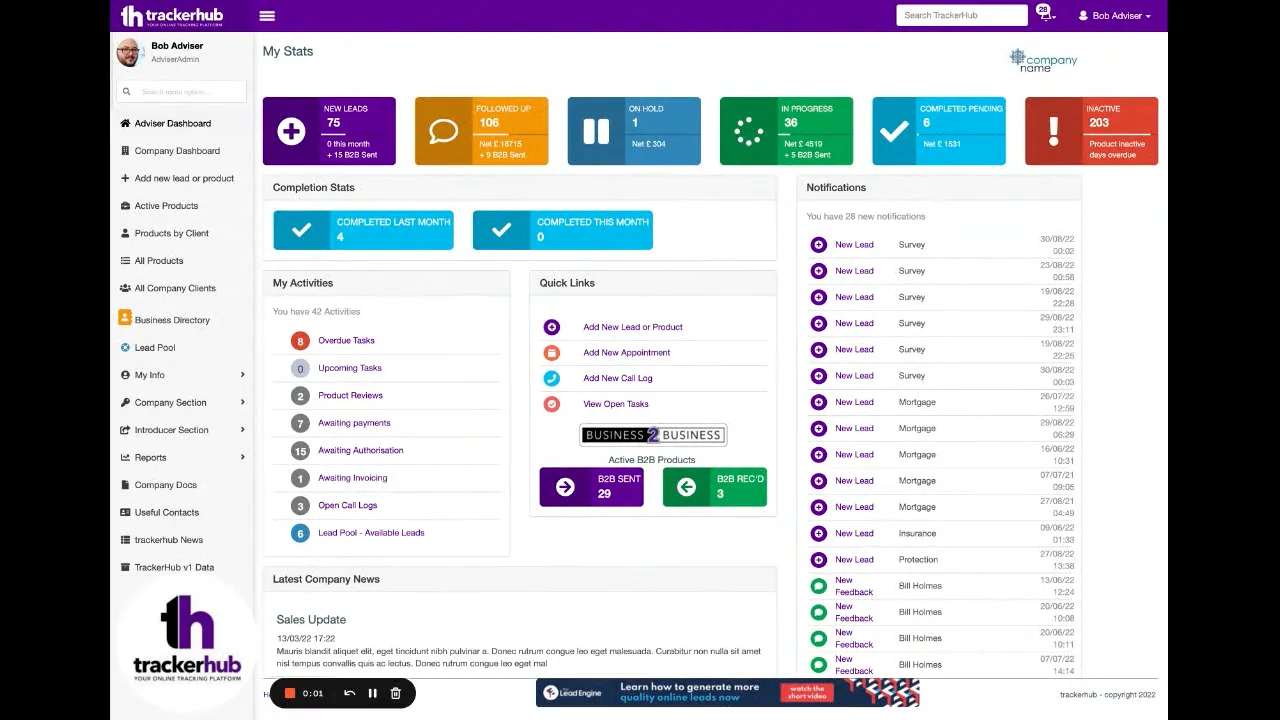Click the On Hold pause icon
Viewport: 1280px width, 720px height.
[596, 131]
